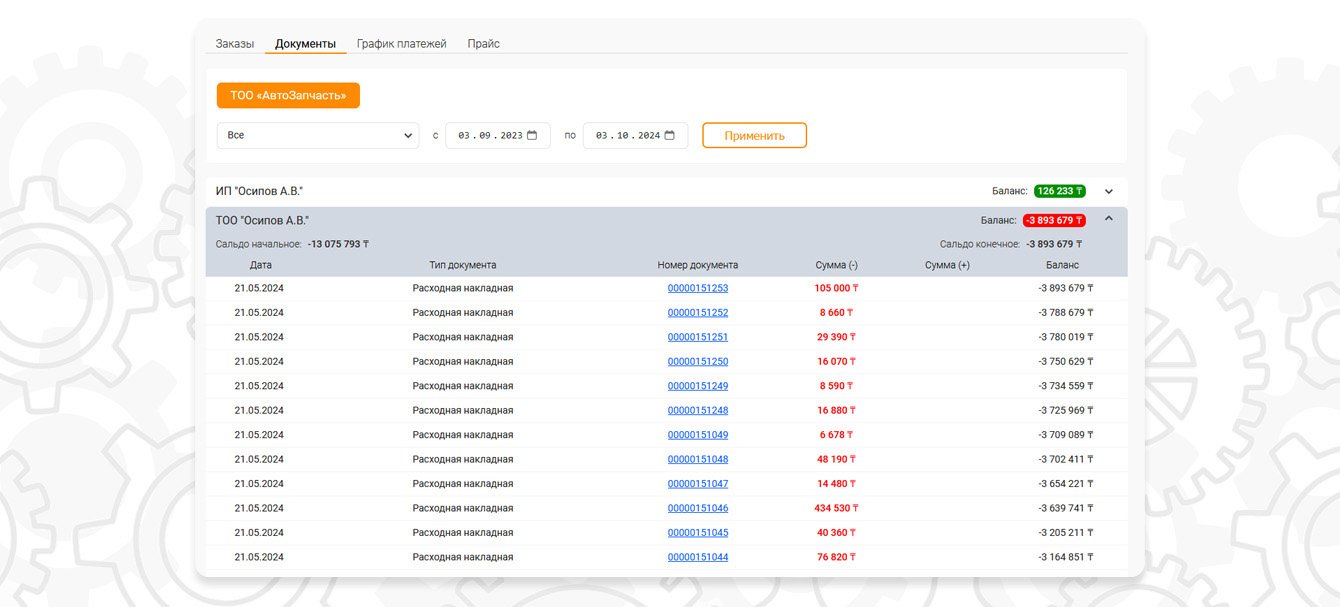1340x607 pixels.
Task: Click document link 00000151049
Action: (x=698, y=435)
